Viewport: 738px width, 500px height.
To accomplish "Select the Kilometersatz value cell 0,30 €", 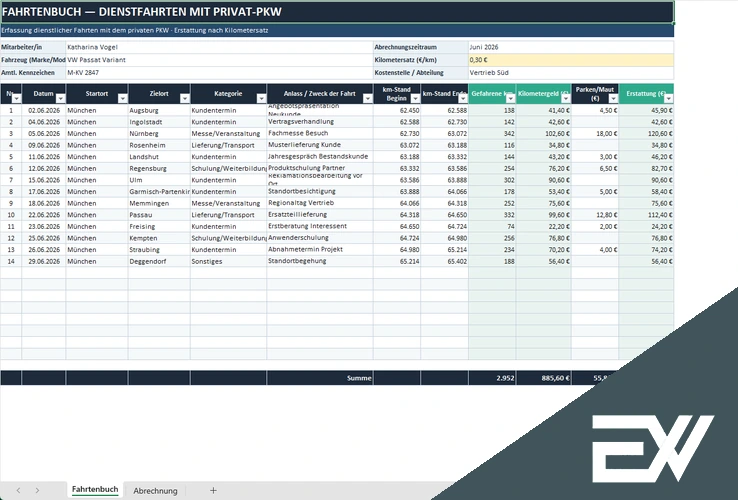I will click(x=571, y=60).
